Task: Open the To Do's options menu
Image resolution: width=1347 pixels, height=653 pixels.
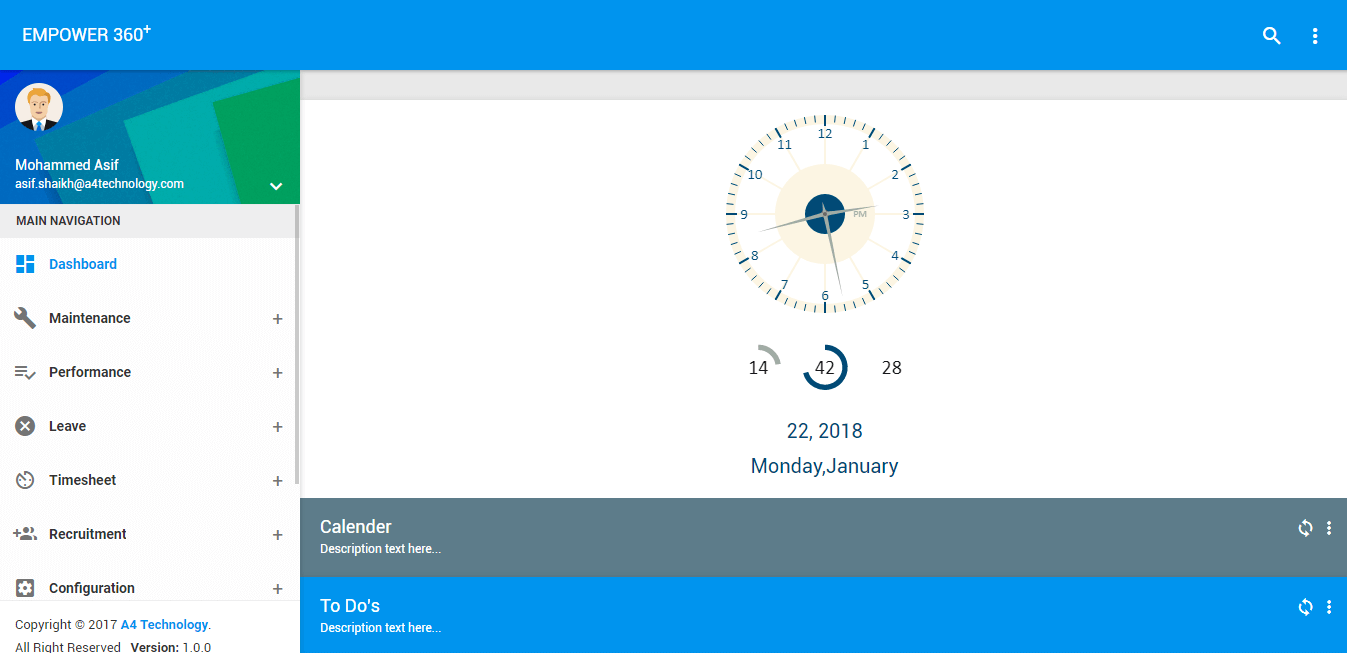Action: pos(1329,606)
